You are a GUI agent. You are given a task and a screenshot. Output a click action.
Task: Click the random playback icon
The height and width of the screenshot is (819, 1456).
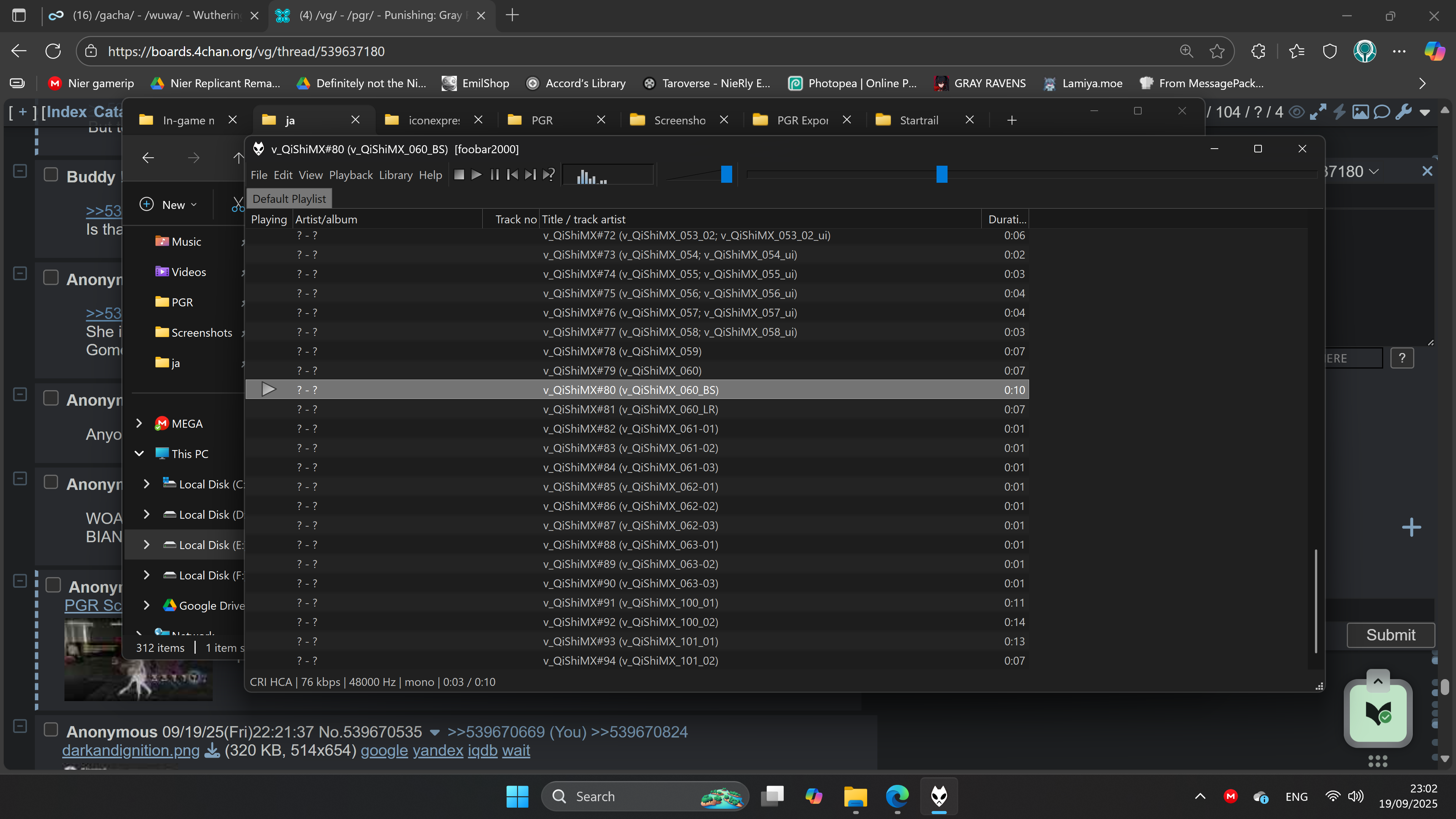coord(548,175)
